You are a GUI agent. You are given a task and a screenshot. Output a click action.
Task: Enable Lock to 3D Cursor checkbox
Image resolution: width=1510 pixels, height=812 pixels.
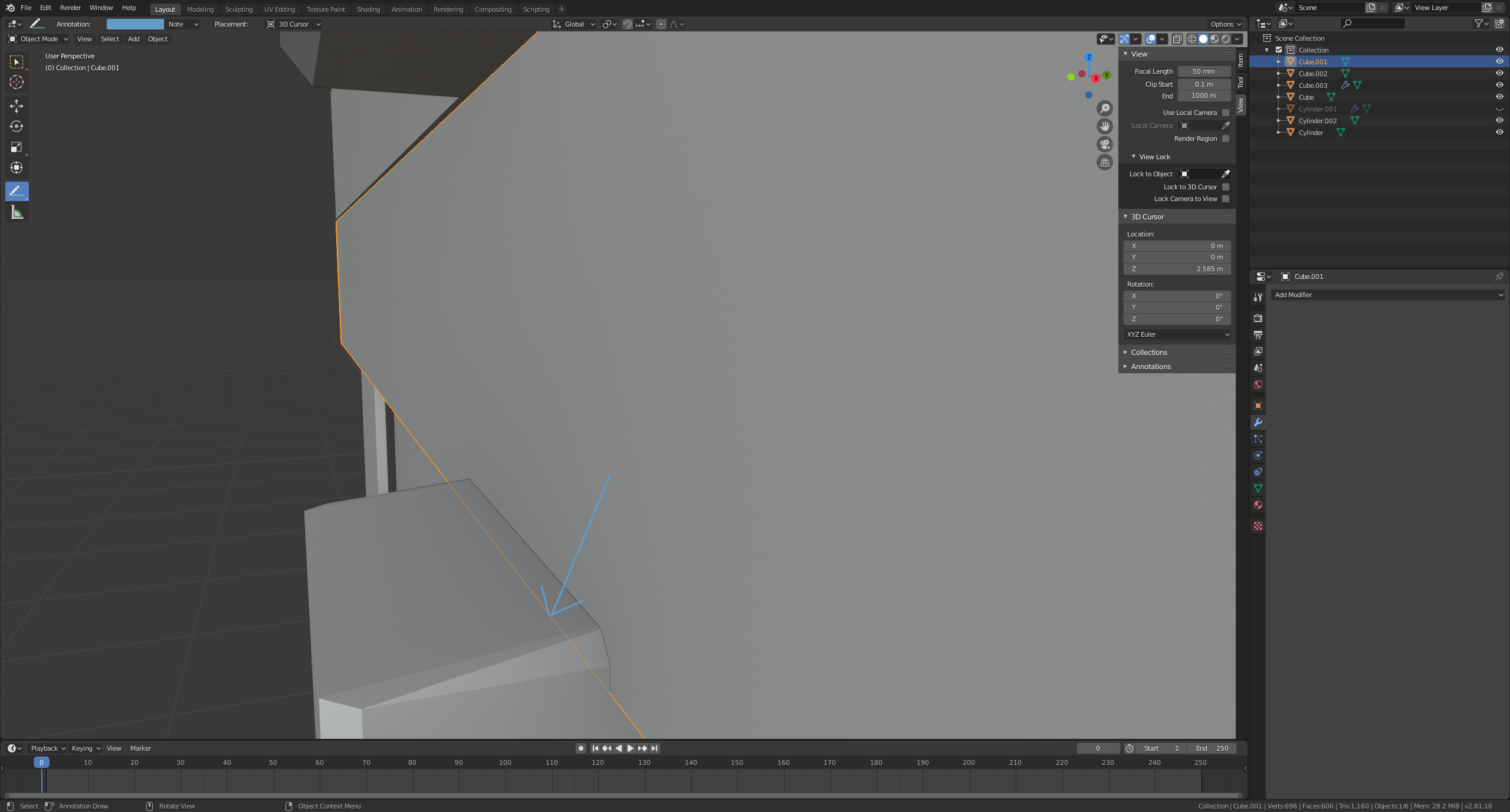coord(1226,187)
